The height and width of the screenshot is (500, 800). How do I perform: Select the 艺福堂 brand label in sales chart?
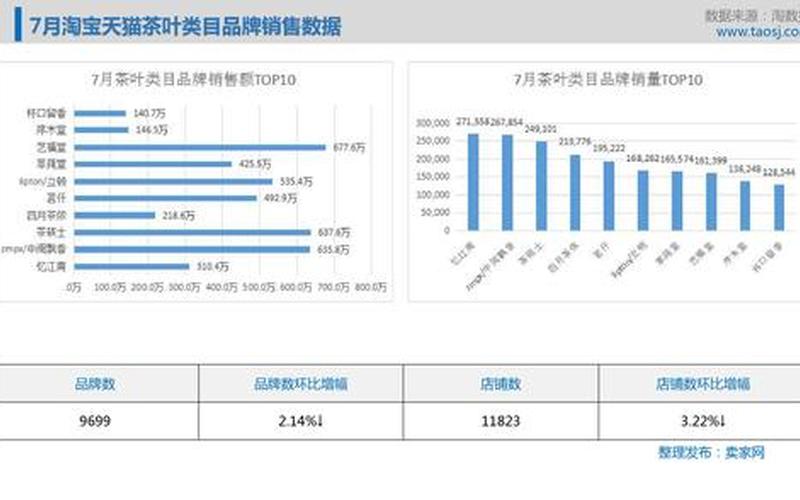(52, 147)
